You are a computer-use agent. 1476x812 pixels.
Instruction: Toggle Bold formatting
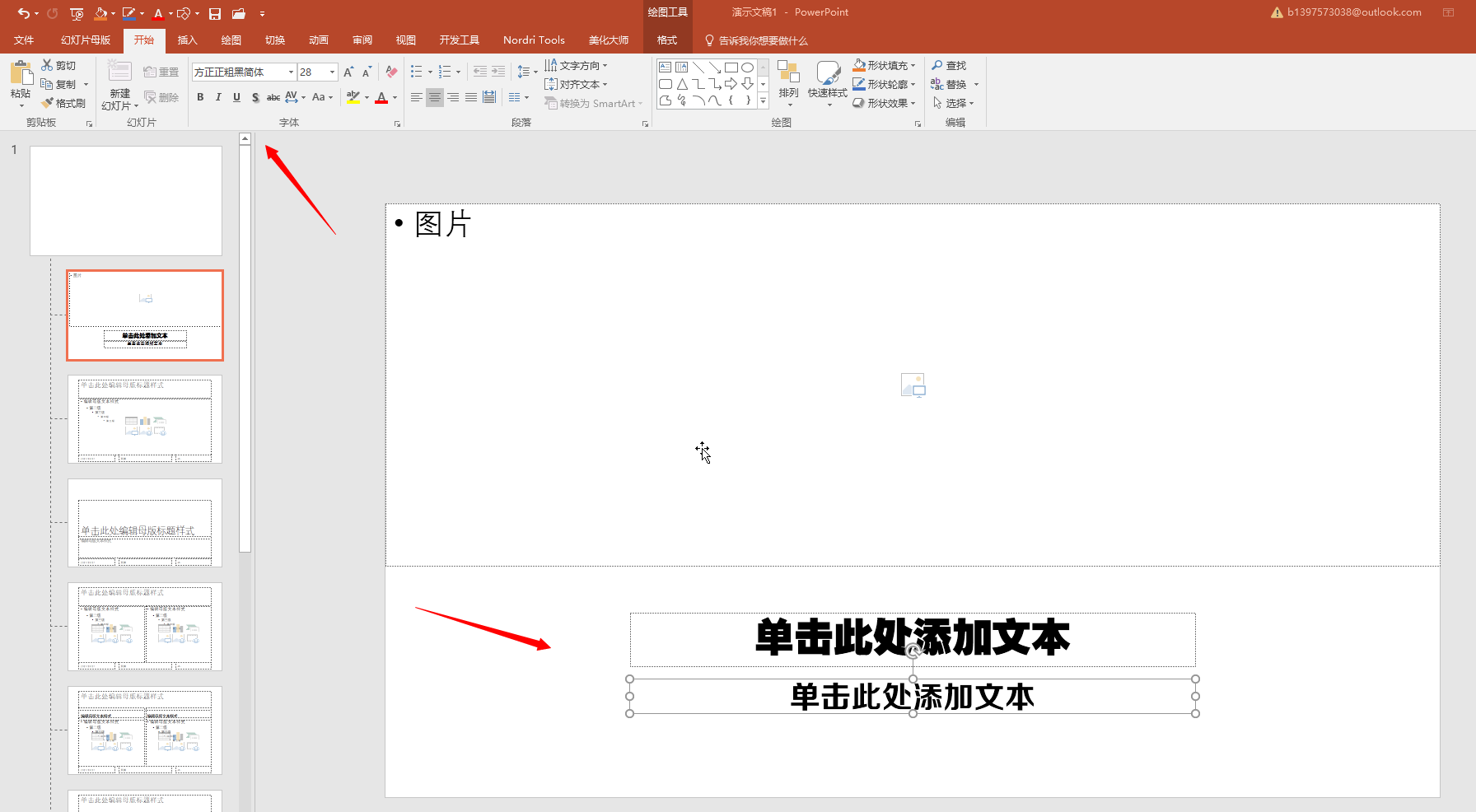coord(200,97)
